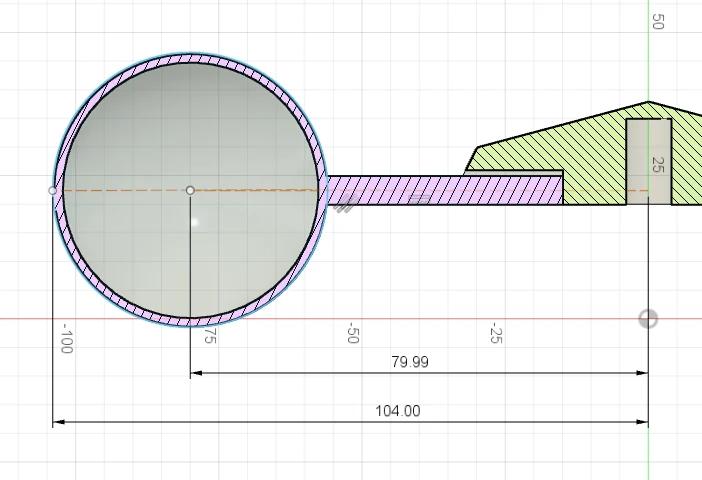
Task: Click the horizontal constraint glyph on the handle
Action: point(420,199)
